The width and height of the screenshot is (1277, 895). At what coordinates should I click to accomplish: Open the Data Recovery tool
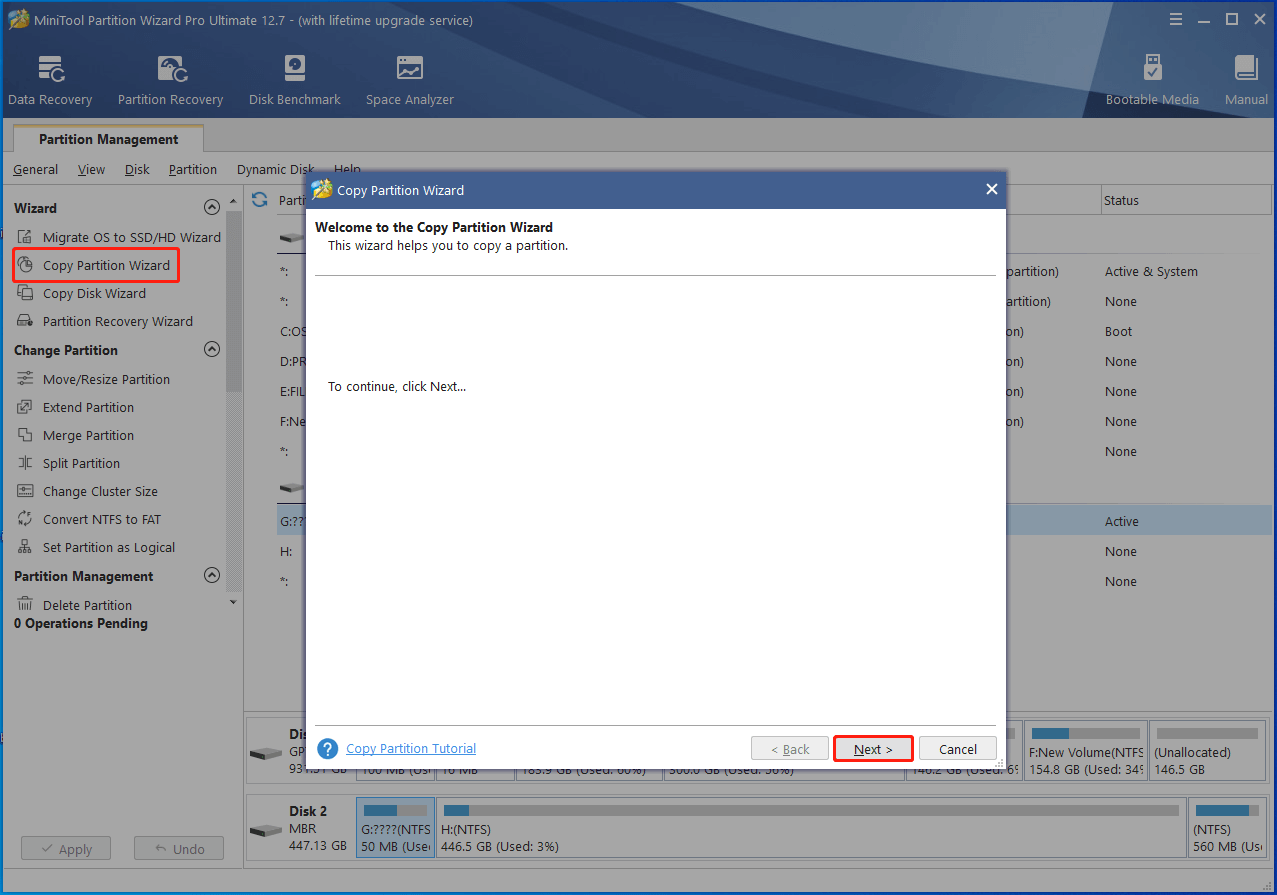(50, 80)
